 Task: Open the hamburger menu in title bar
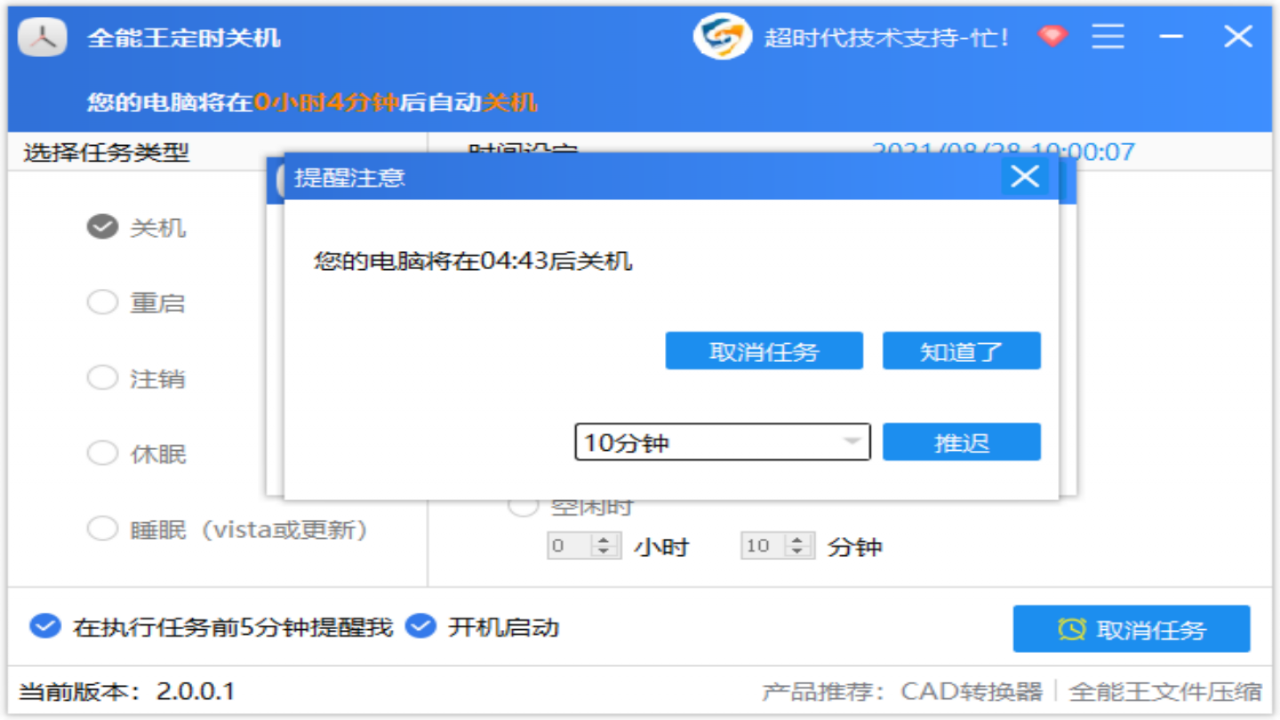pyautogui.click(x=1108, y=35)
